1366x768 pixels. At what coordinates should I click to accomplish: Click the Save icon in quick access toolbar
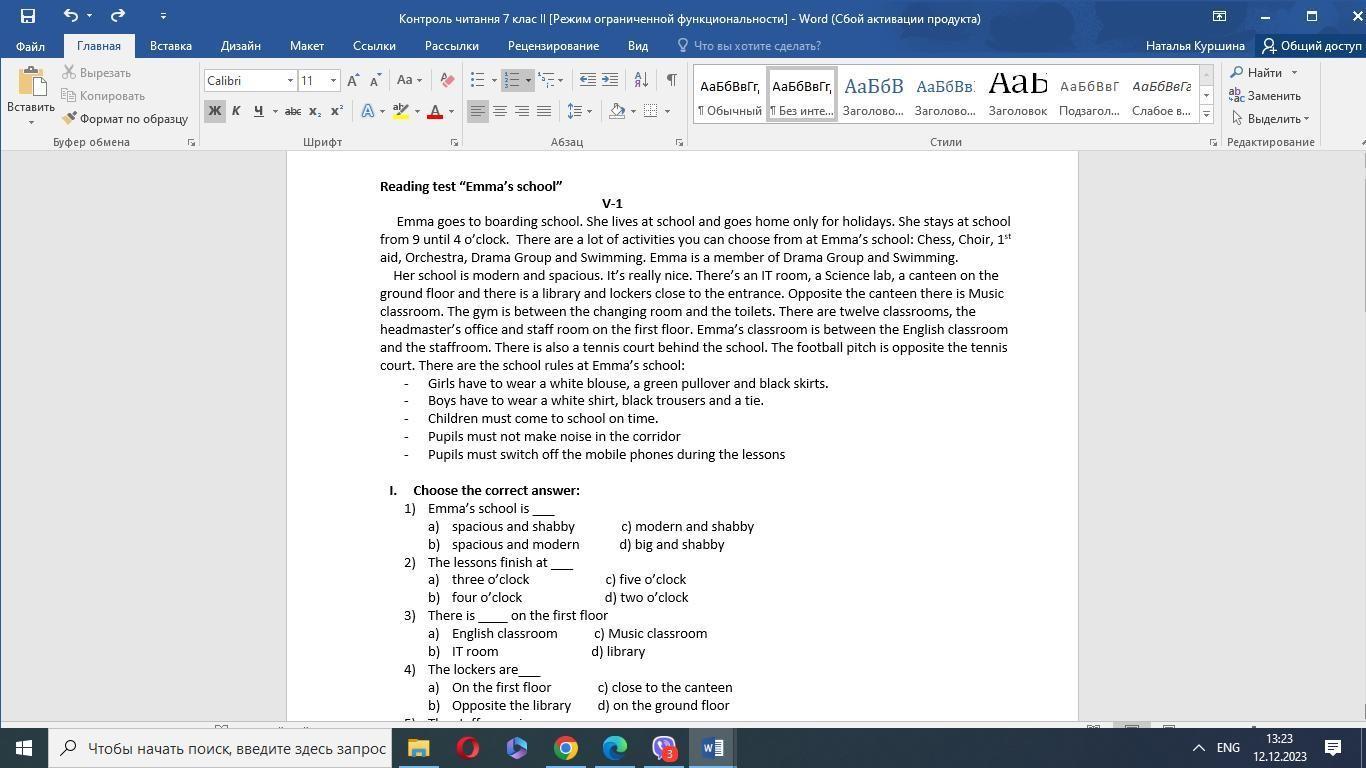(27, 16)
